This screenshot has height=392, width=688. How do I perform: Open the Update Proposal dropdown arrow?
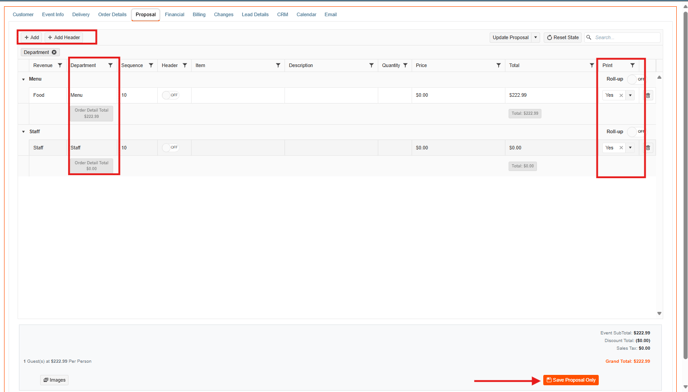tap(535, 37)
